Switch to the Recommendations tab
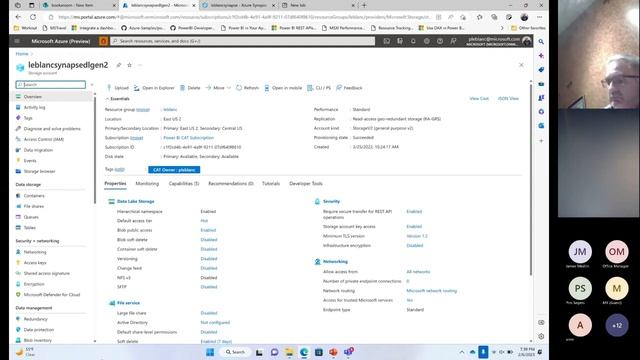 (x=231, y=184)
